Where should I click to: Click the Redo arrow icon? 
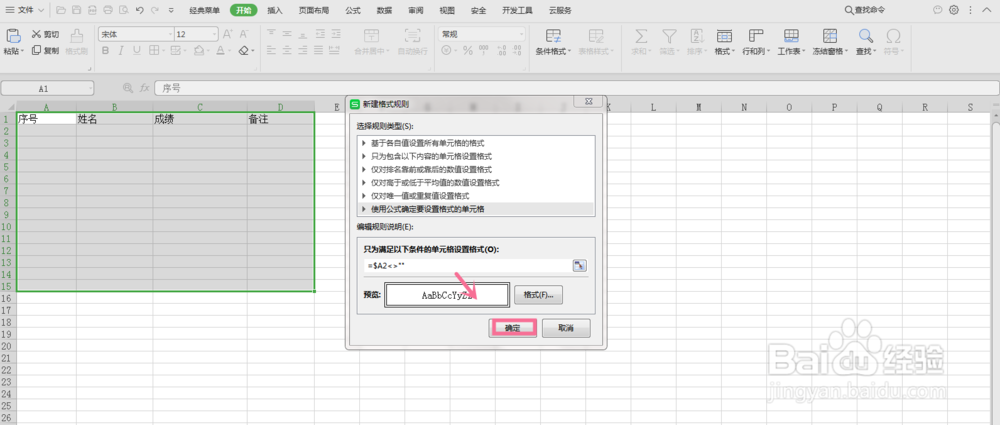[155, 10]
